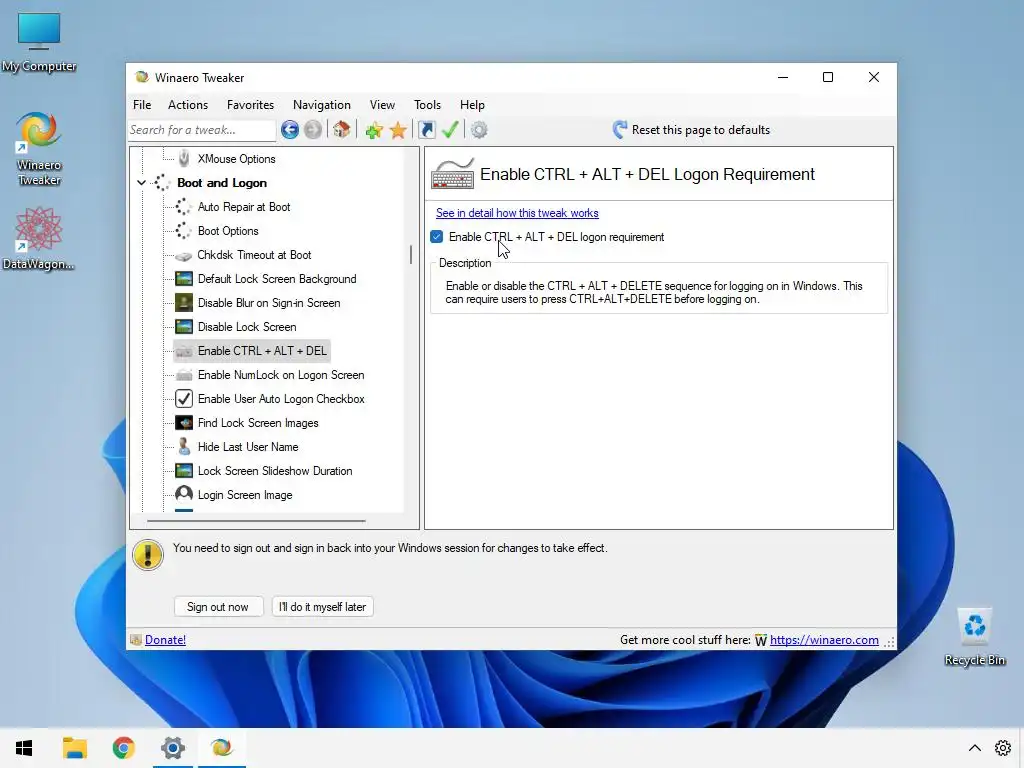Click the green checkmark toolbar icon
Screen dimensions: 1024x768
[x=450, y=130]
